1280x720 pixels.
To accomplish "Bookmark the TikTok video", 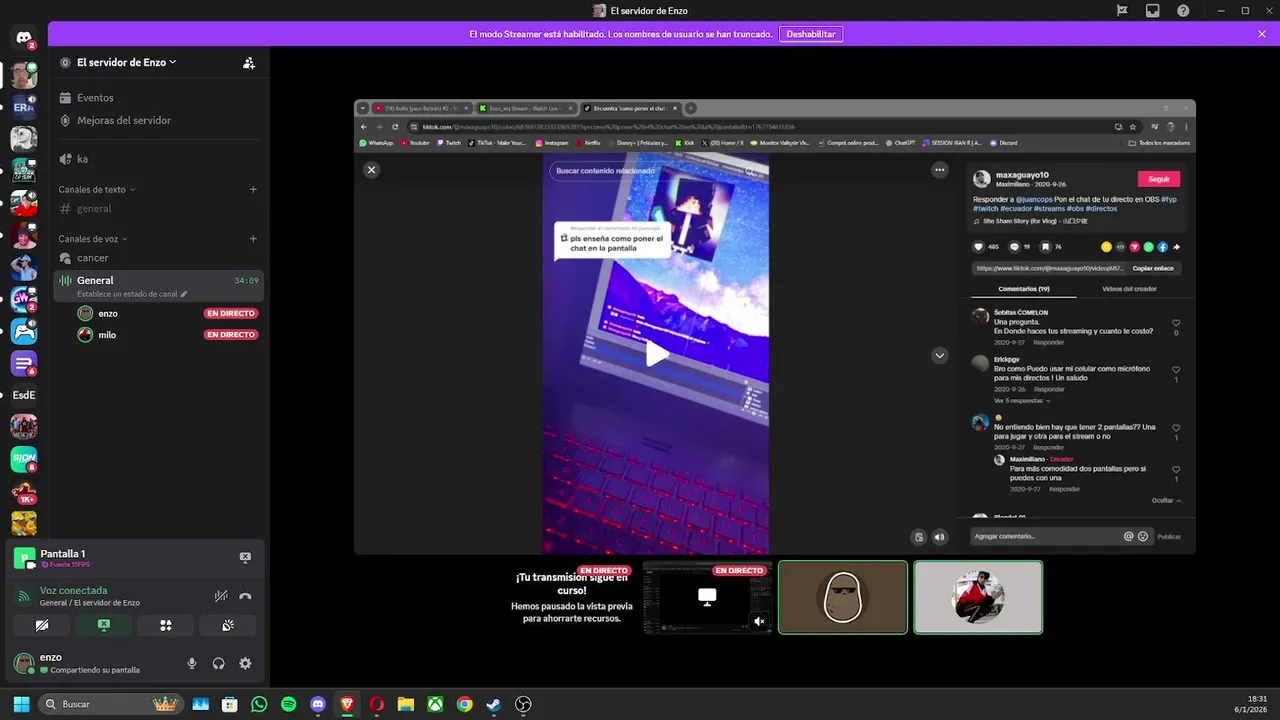I will pos(1045,247).
